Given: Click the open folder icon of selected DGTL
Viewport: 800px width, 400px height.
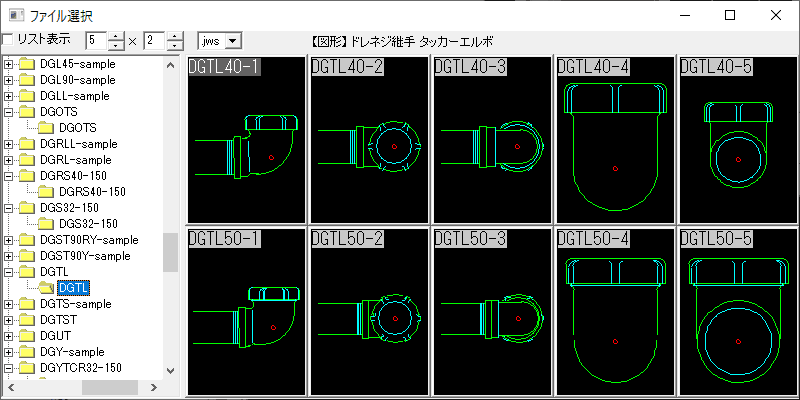Looking at the screenshot, I should pyautogui.click(x=46, y=288).
